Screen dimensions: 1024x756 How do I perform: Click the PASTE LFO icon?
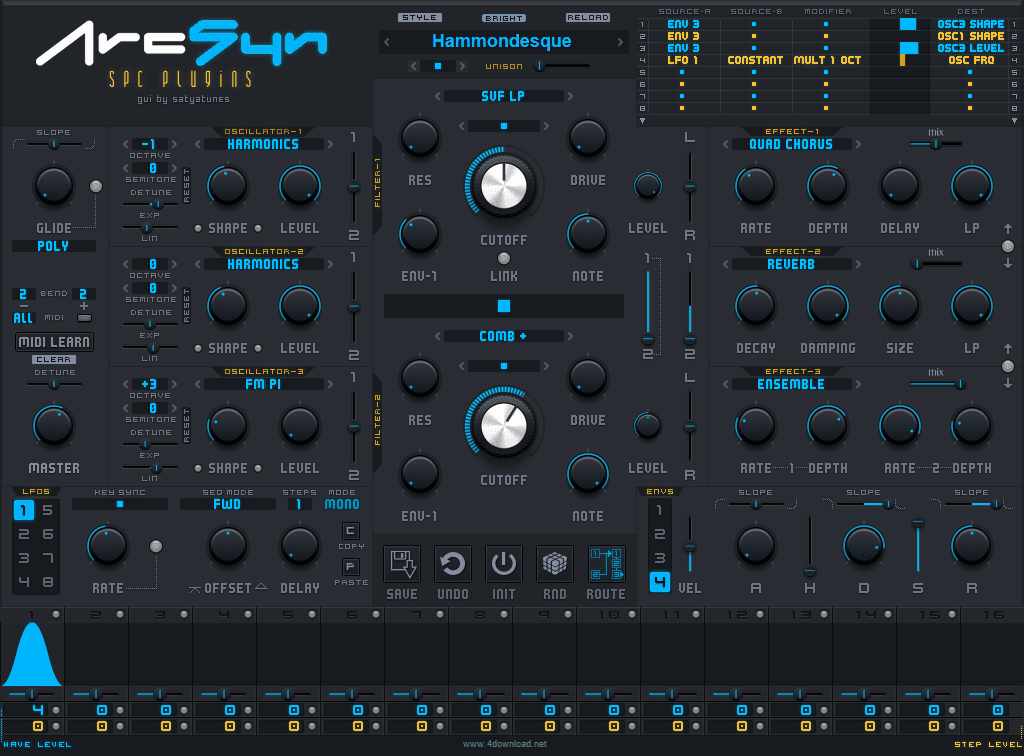coord(351,566)
